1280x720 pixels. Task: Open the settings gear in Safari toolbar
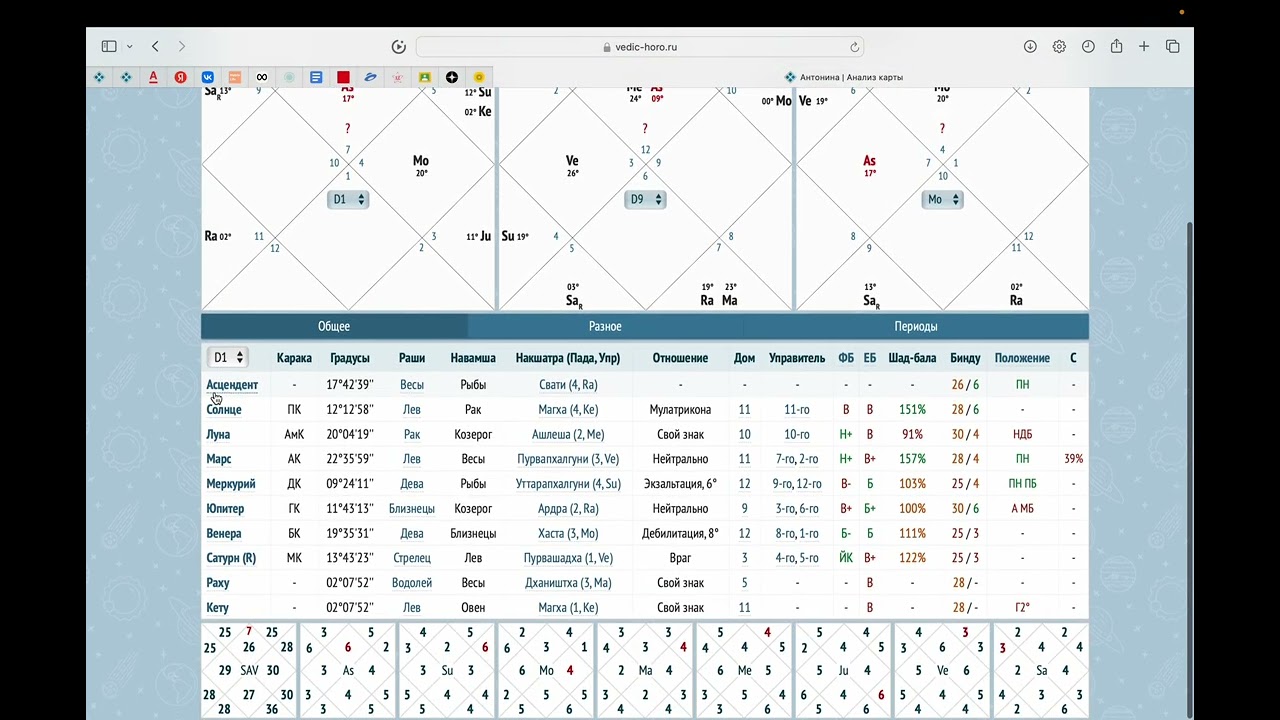1059,47
